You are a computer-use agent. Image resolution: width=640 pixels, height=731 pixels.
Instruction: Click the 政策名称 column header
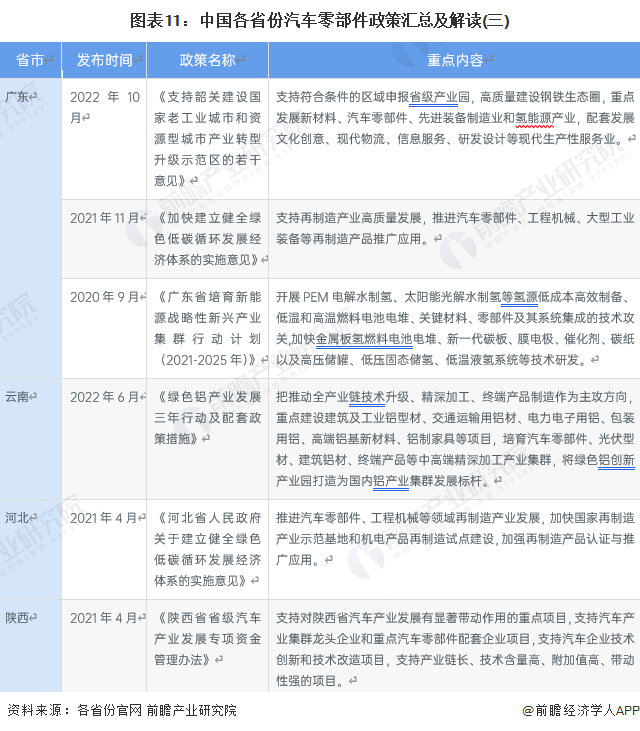click(207, 60)
